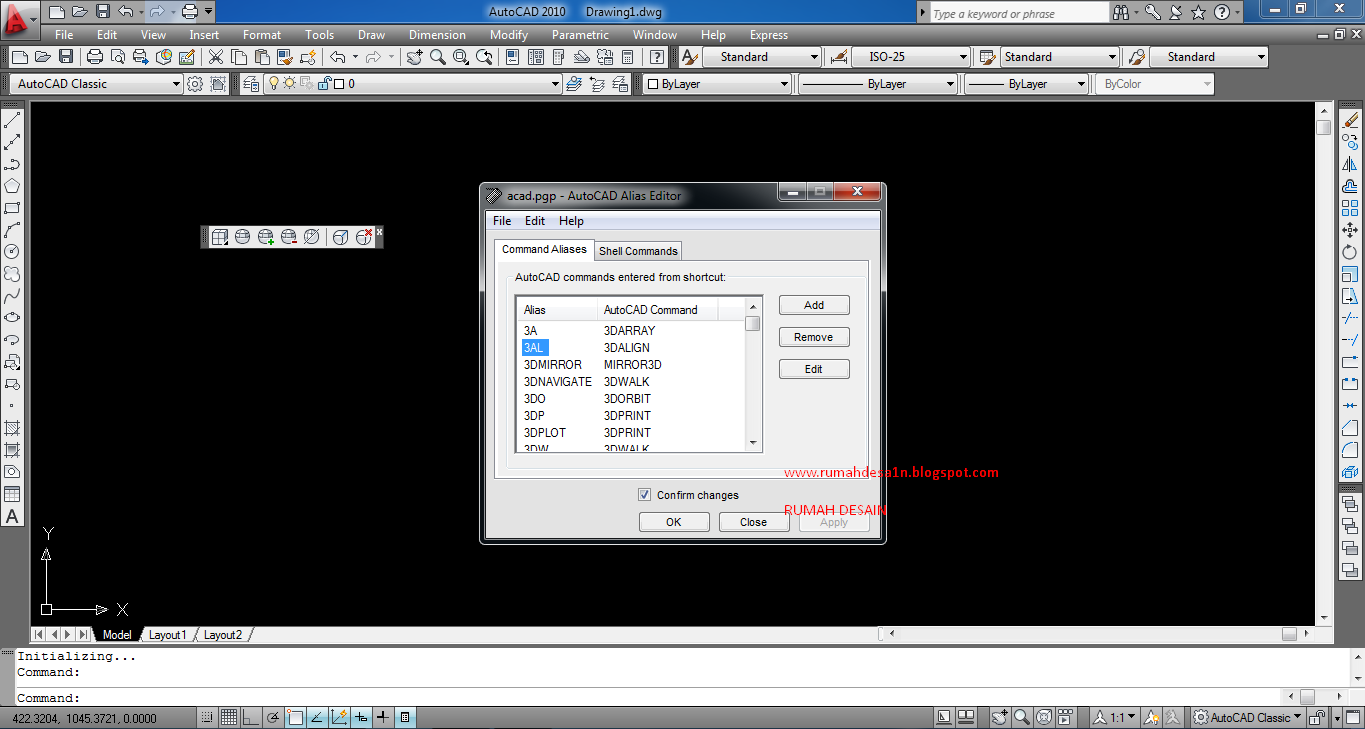Click OK in the AutoCAD Alias Editor
This screenshot has height=729, width=1365.
(x=674, y=521)
